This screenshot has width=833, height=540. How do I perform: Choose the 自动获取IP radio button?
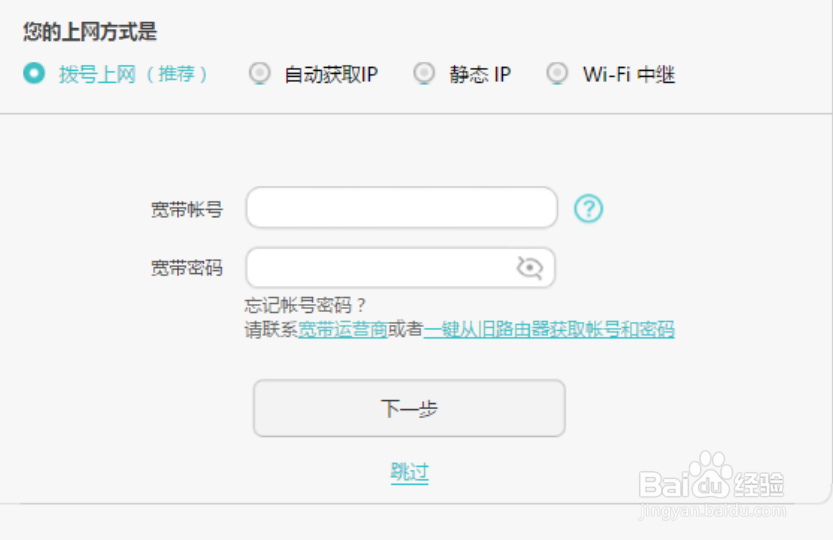[260, 73]
